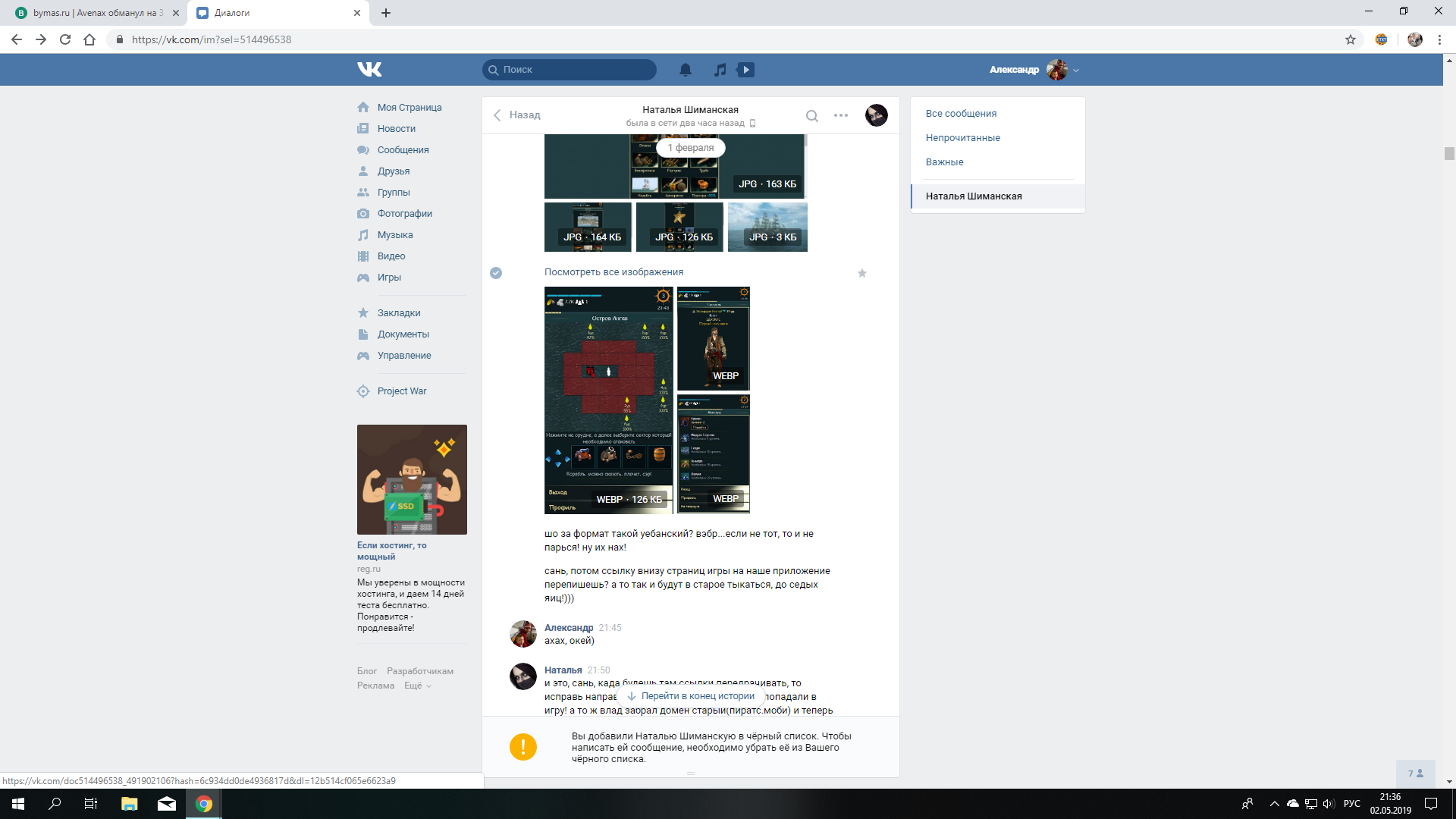Viewport: 1456px width, 819px height.
Task: Open the music note icon in header
Action: tap(720, 70)
